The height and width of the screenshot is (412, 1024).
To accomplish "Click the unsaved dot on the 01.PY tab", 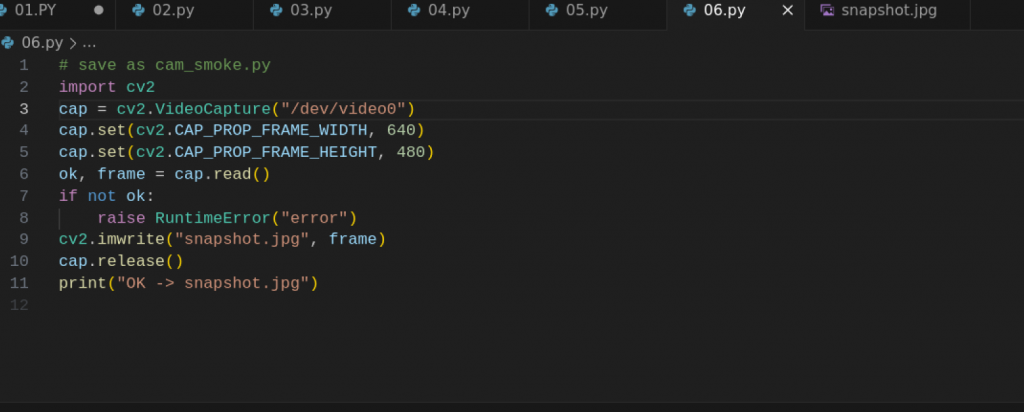I will tap(99, 11).
